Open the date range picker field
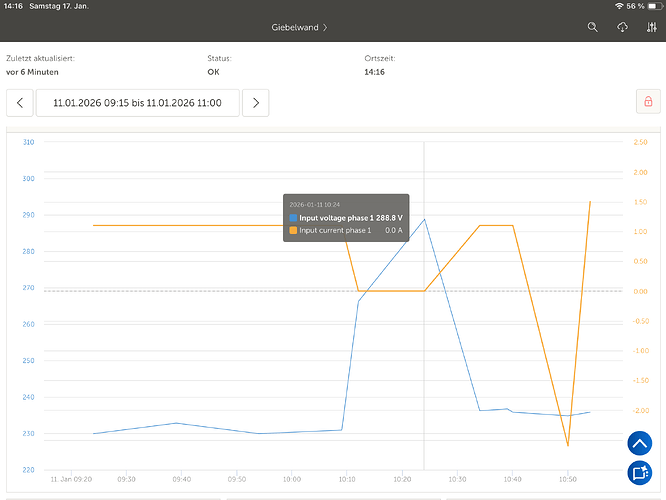The height and width of the screenshot is (500, 666). click(137, 102)
